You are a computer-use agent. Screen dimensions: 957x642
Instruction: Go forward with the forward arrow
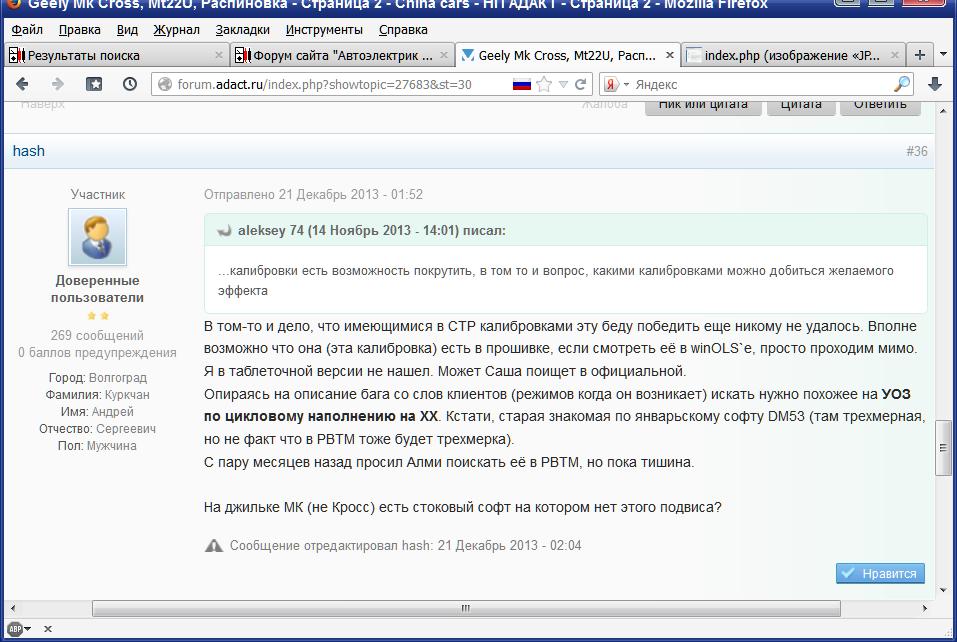57,84
